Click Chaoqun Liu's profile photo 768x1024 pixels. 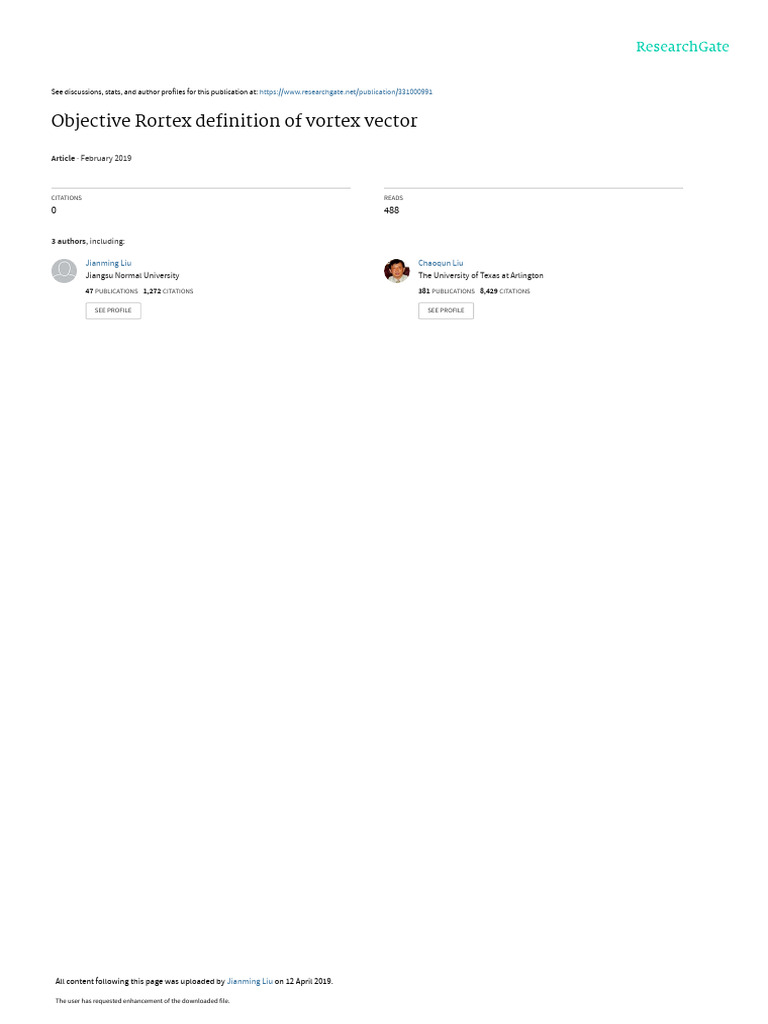[396, 270]
